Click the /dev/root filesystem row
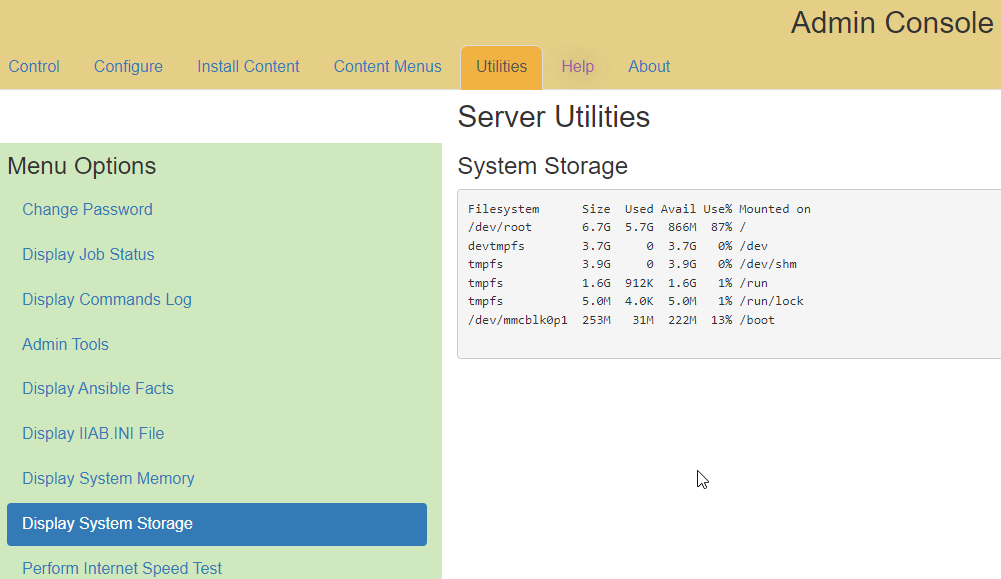The width and height of the screenshot is (1001, 579). (606, 227)
